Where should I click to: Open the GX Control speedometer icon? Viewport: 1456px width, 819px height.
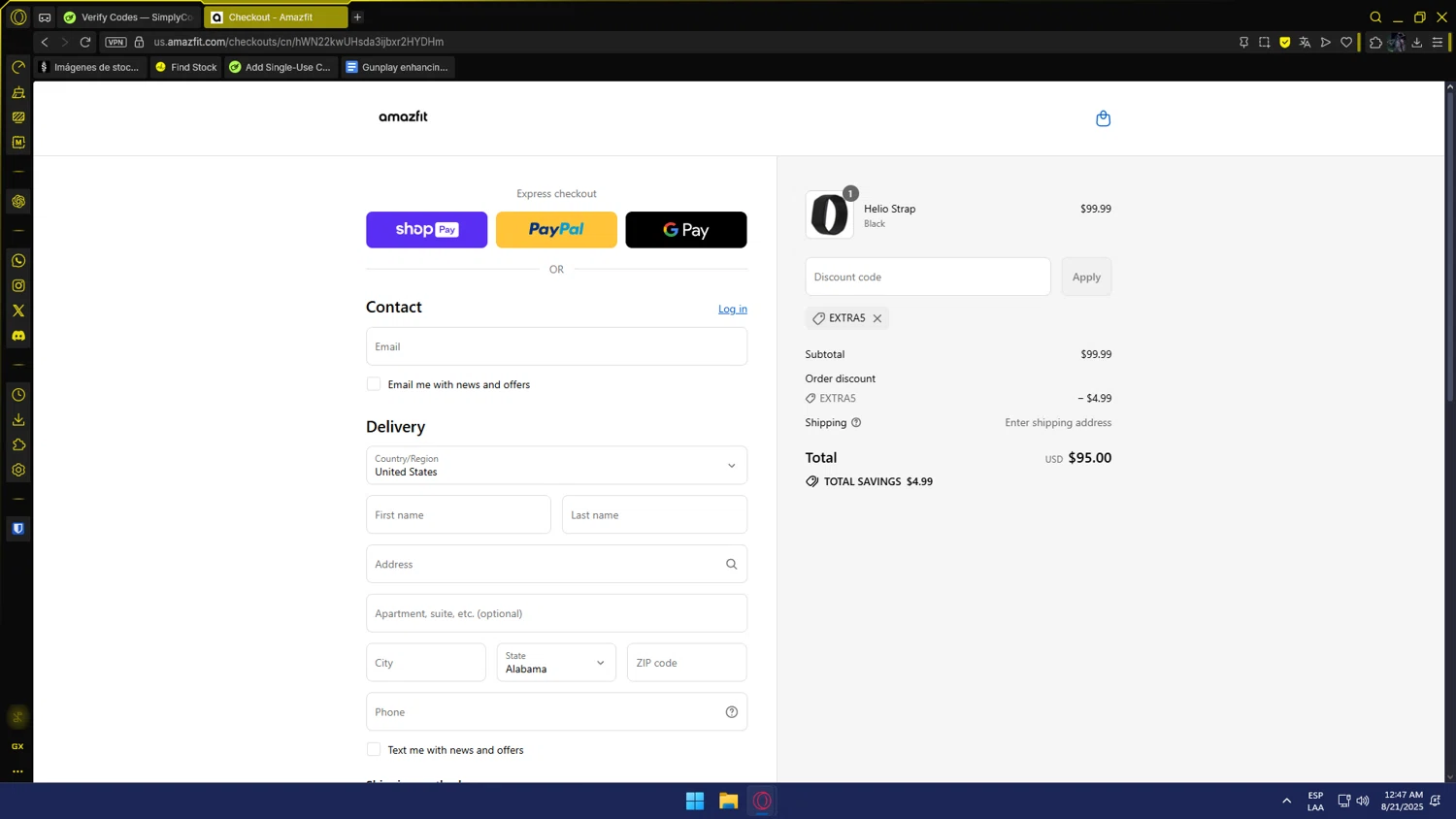[18, 67]
